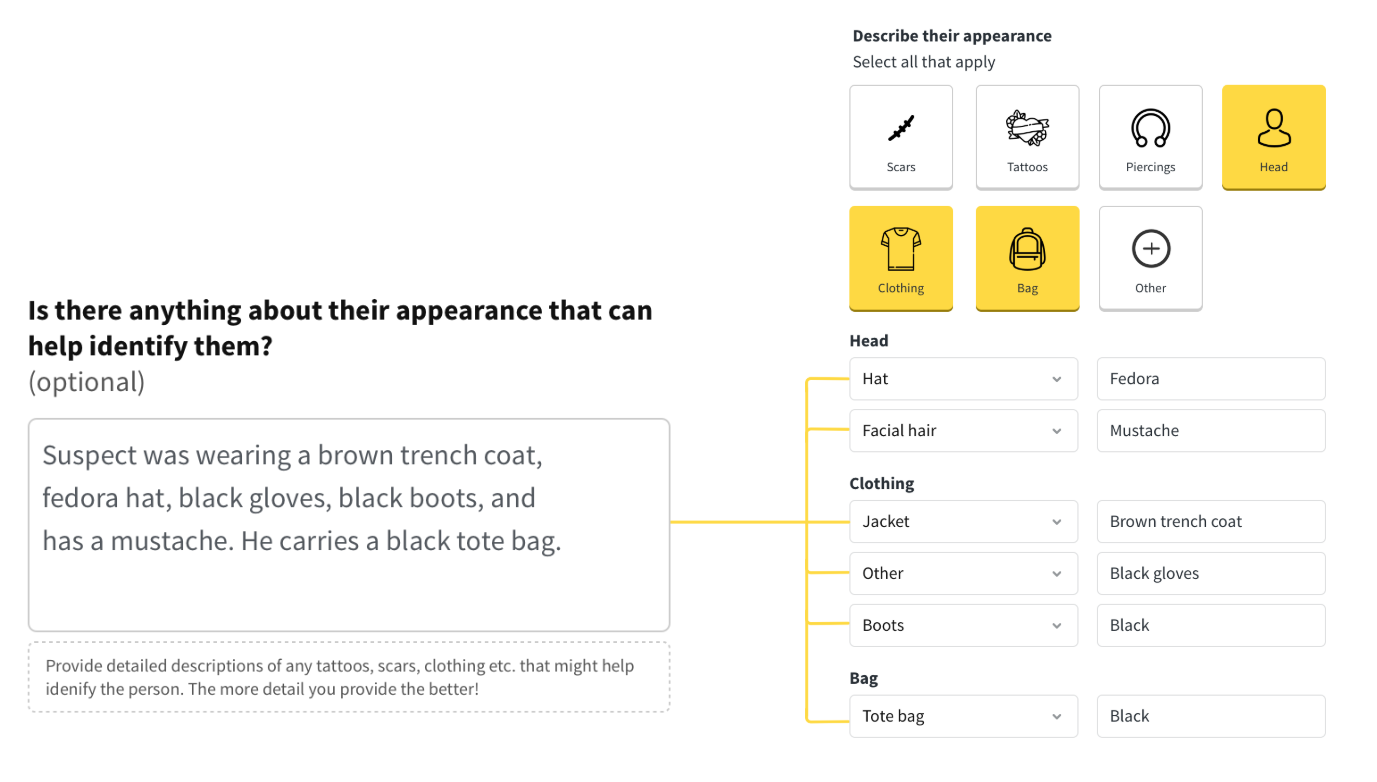This screenshot has height=782, width=1377.
Task: Click the Black bag description field
Action: pyautogui.click(x=1211, y=717)
